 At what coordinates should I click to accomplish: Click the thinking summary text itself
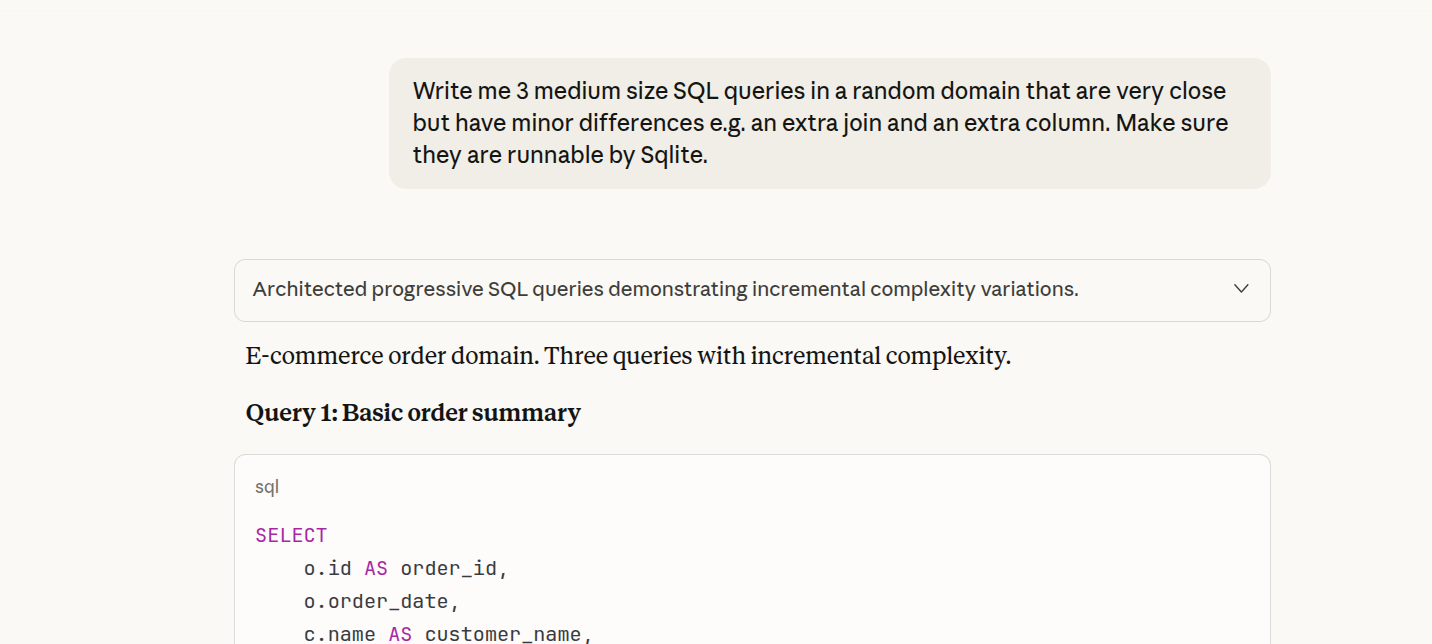665,289
